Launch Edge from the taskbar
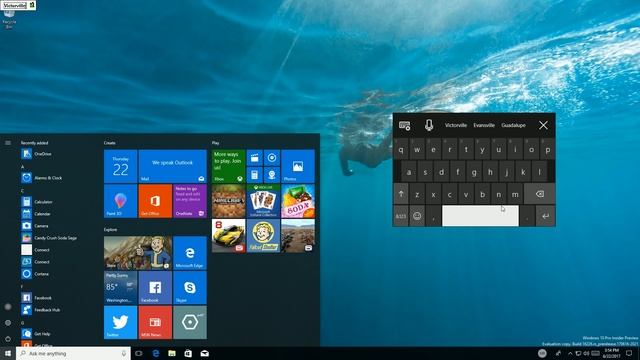The image size is (640, 360). pos(156,353)
